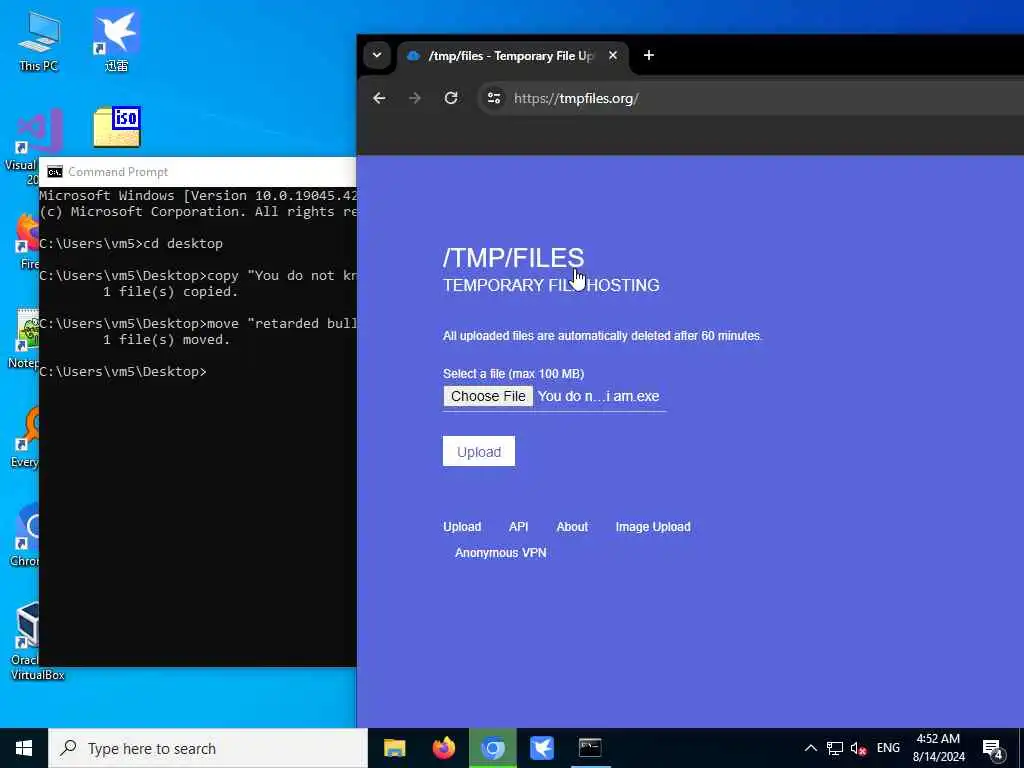Viewport: 1024px width, 768px height.
Task: Open the browser tab search dropdown
Action: 377,56
